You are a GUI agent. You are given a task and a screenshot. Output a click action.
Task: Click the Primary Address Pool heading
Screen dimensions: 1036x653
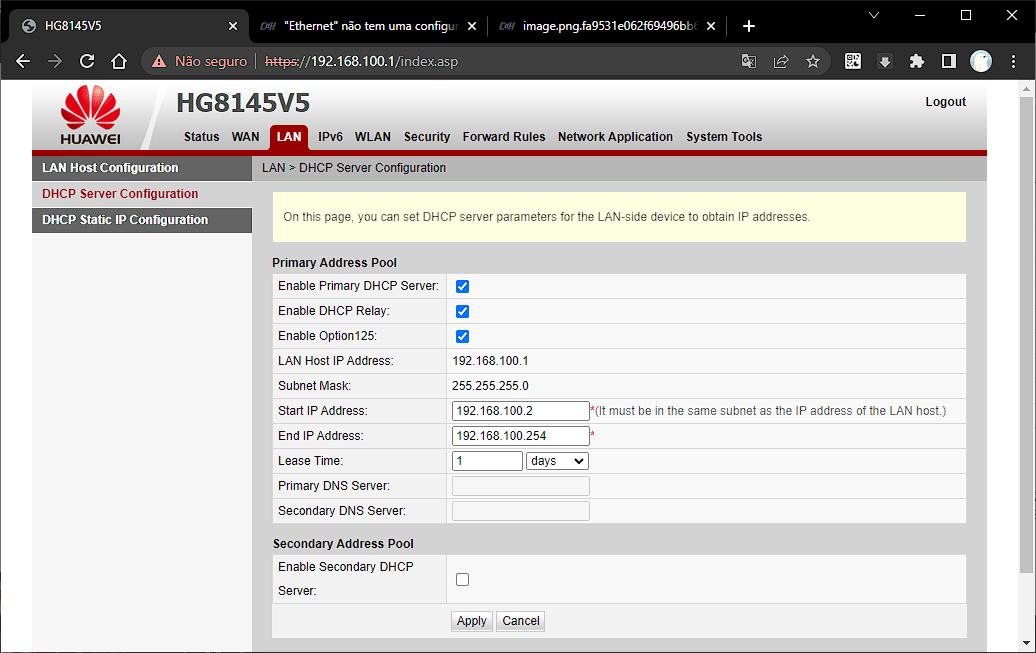click(x=334, y=262)
